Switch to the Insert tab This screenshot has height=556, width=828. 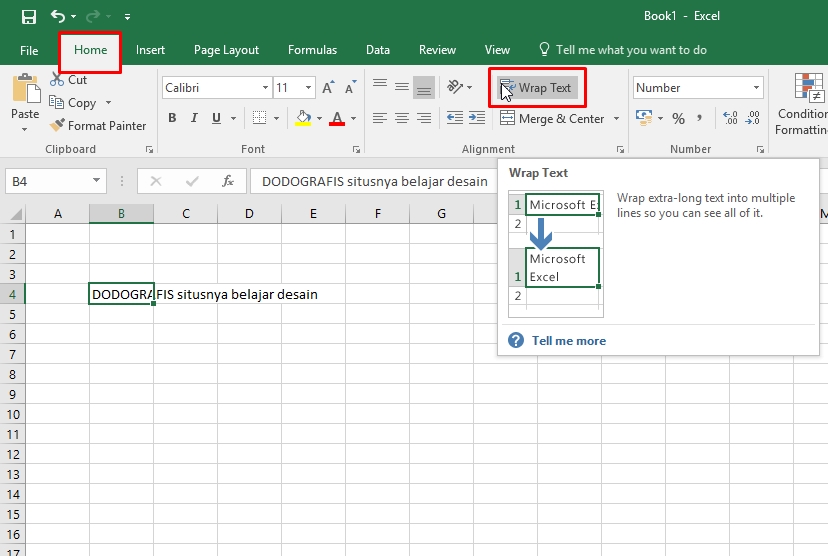point(150,50)
